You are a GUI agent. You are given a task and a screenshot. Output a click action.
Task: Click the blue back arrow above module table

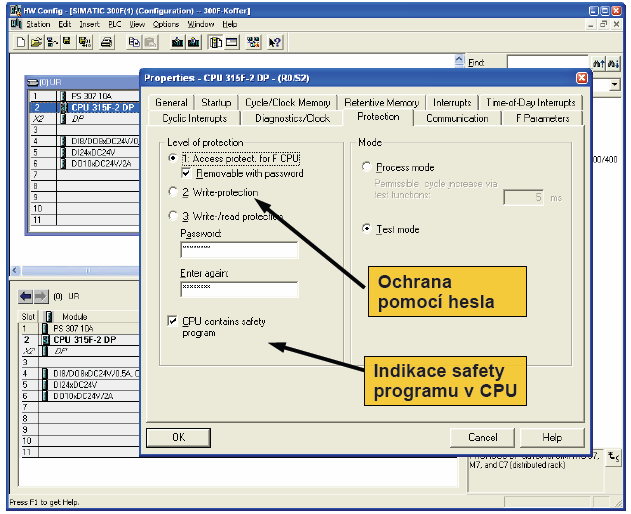[x=26, y=297]
